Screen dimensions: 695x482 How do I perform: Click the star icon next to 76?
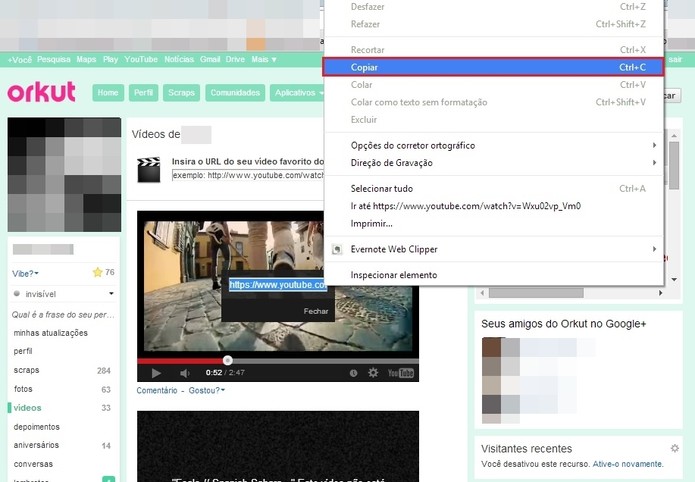[98, 272]
